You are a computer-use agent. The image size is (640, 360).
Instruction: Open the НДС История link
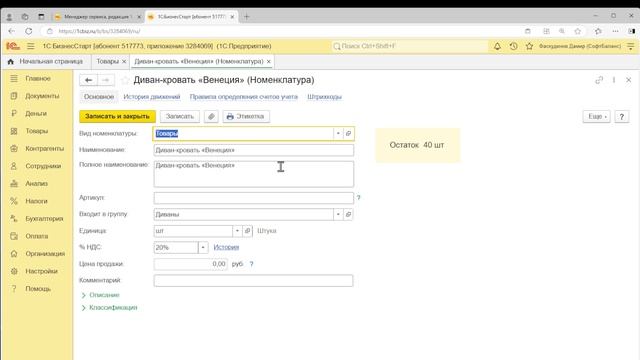226,247
